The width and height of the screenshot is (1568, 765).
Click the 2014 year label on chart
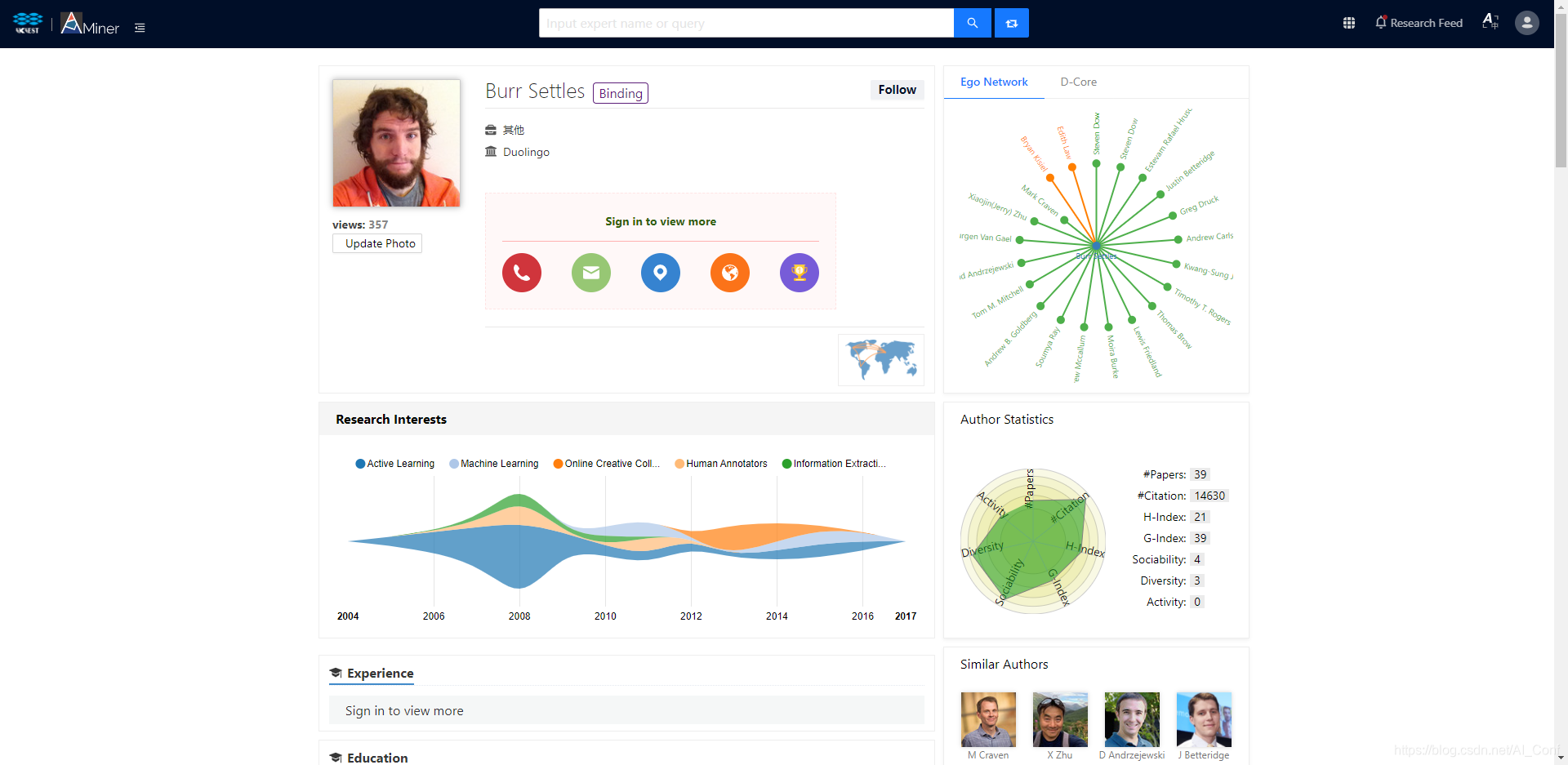click(x=777, y=616)
